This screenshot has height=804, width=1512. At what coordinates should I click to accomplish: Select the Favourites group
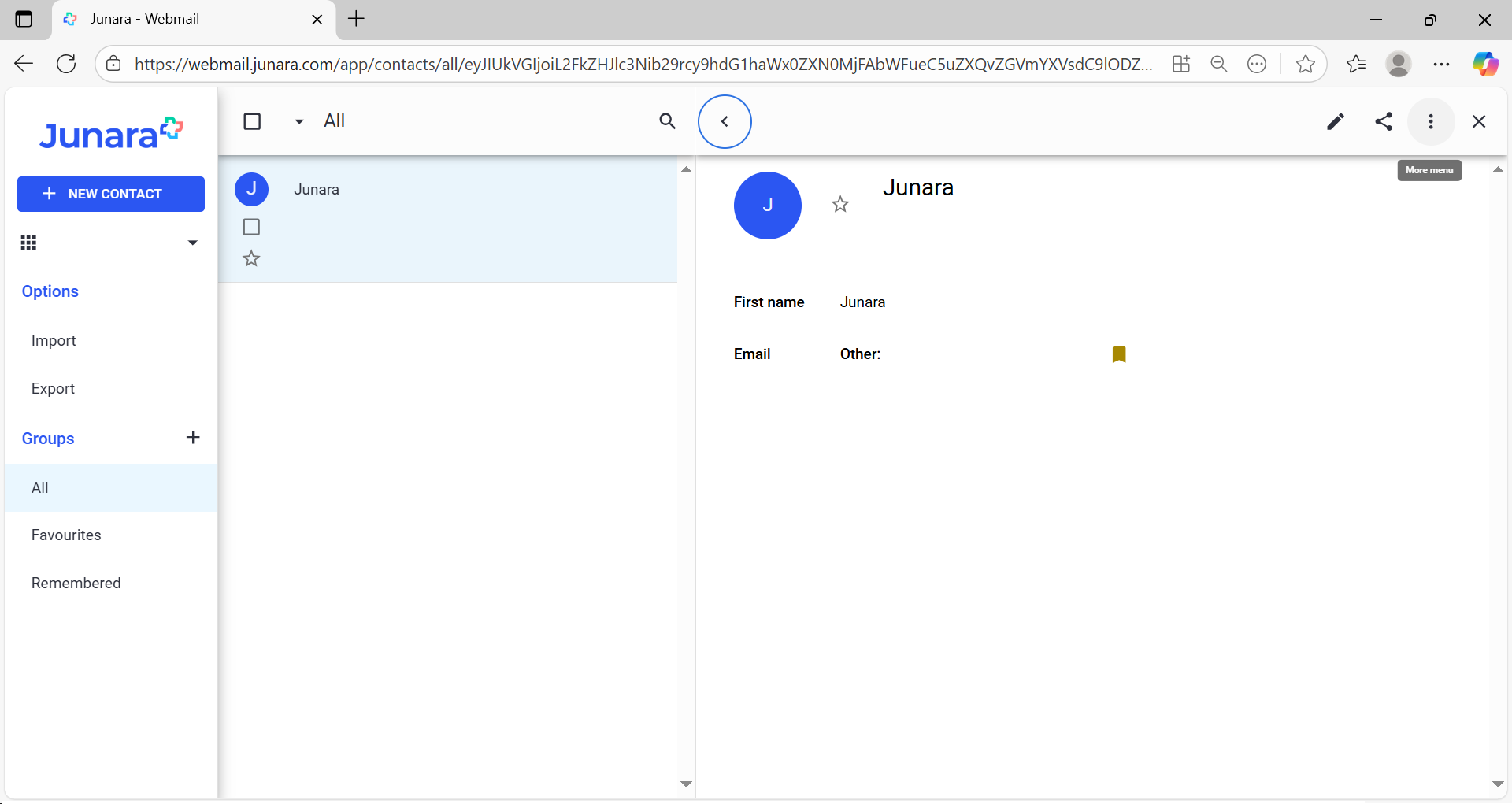(111, 535)
